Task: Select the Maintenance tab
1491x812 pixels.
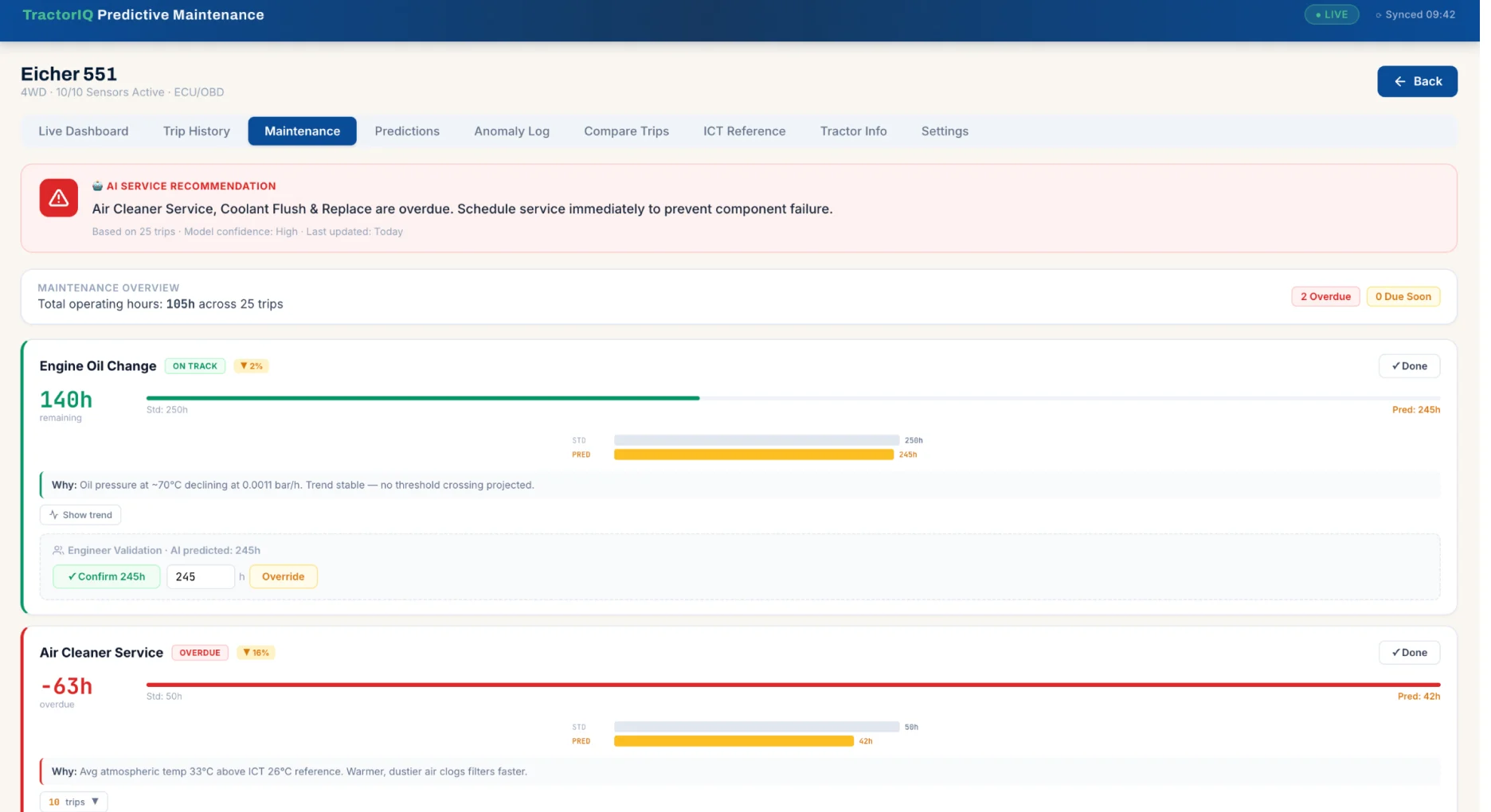Action: [302, 131]
